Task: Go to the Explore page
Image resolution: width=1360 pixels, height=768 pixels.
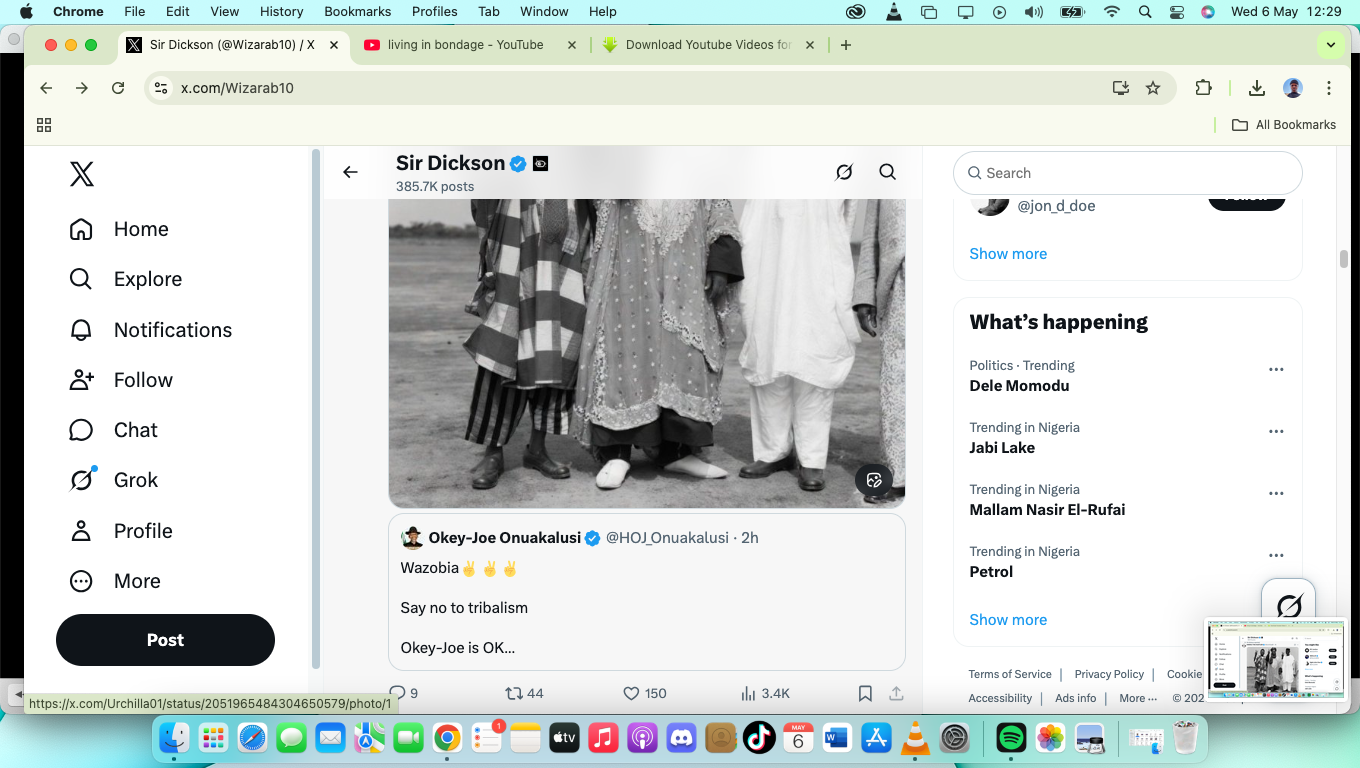Action: (x=126, y=279)
